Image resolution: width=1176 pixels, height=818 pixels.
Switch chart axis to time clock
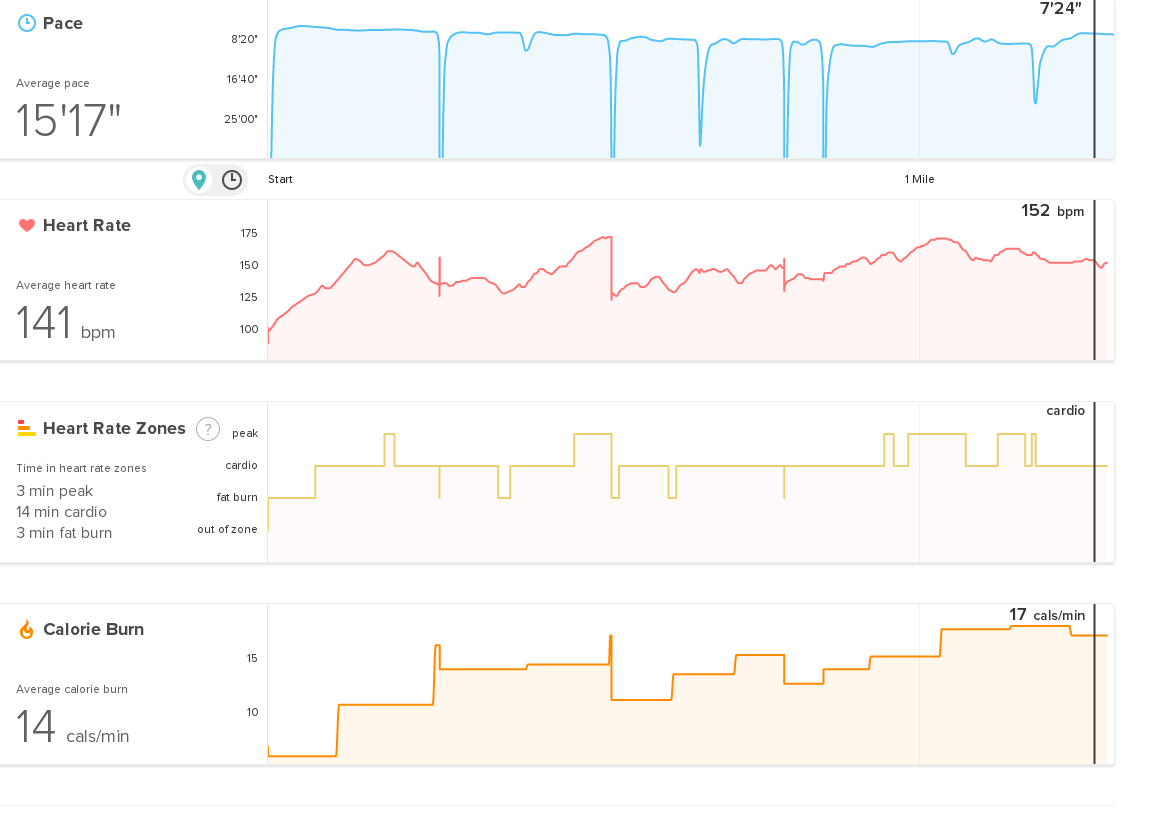(232, 180)
